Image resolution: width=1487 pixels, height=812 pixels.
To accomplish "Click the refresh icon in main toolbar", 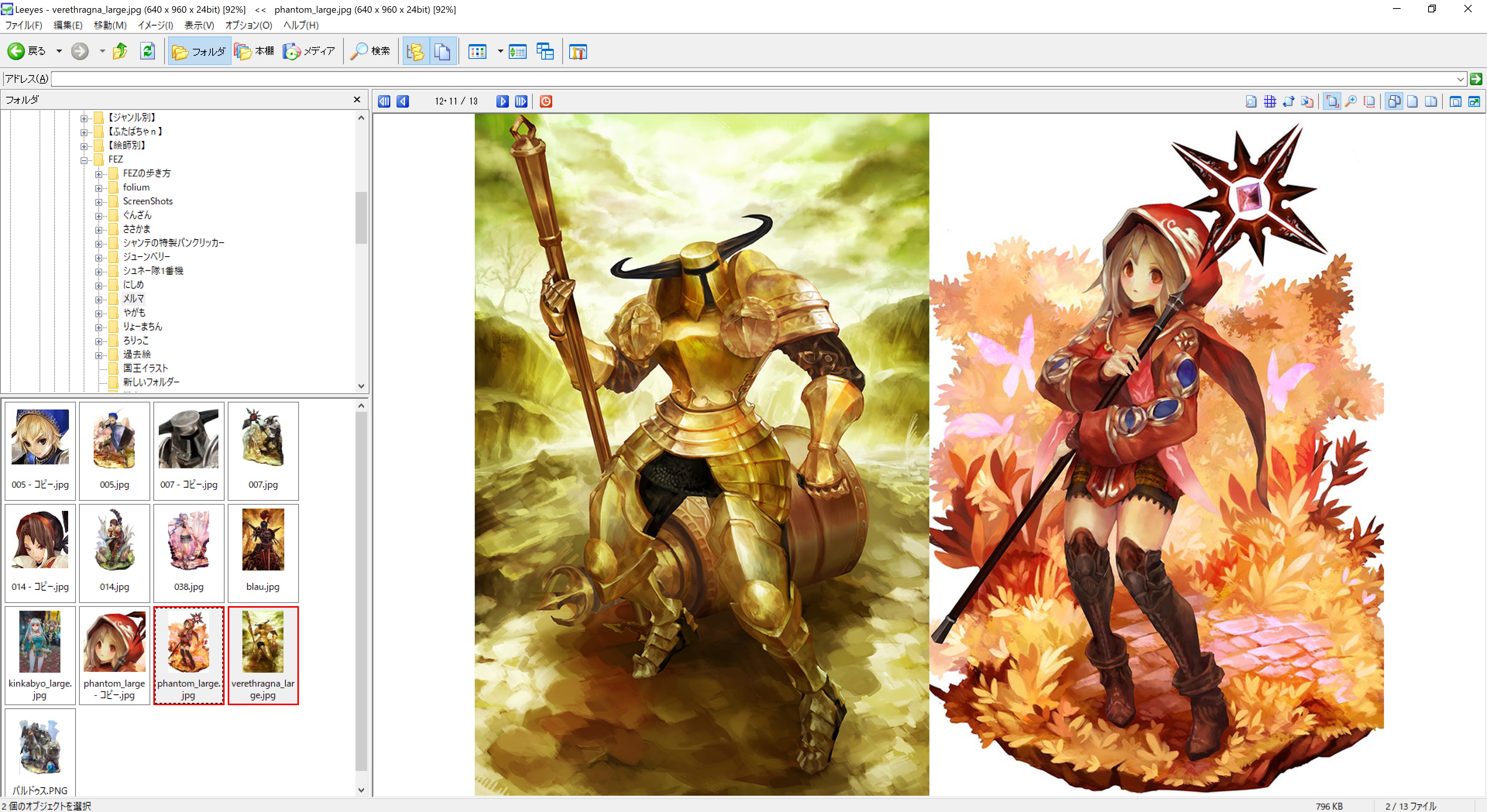I will click(147, 51).
